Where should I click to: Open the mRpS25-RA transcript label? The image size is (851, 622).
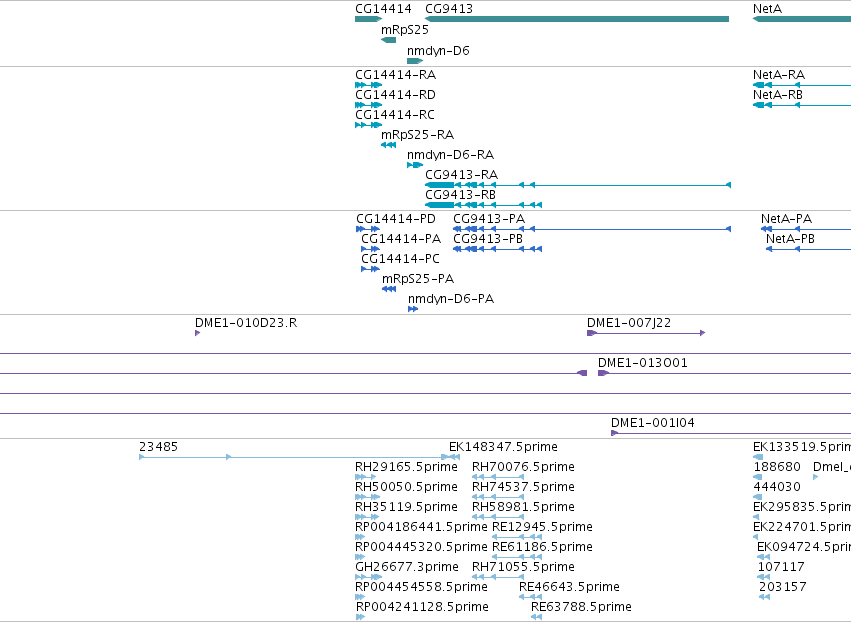click(417, 135)
